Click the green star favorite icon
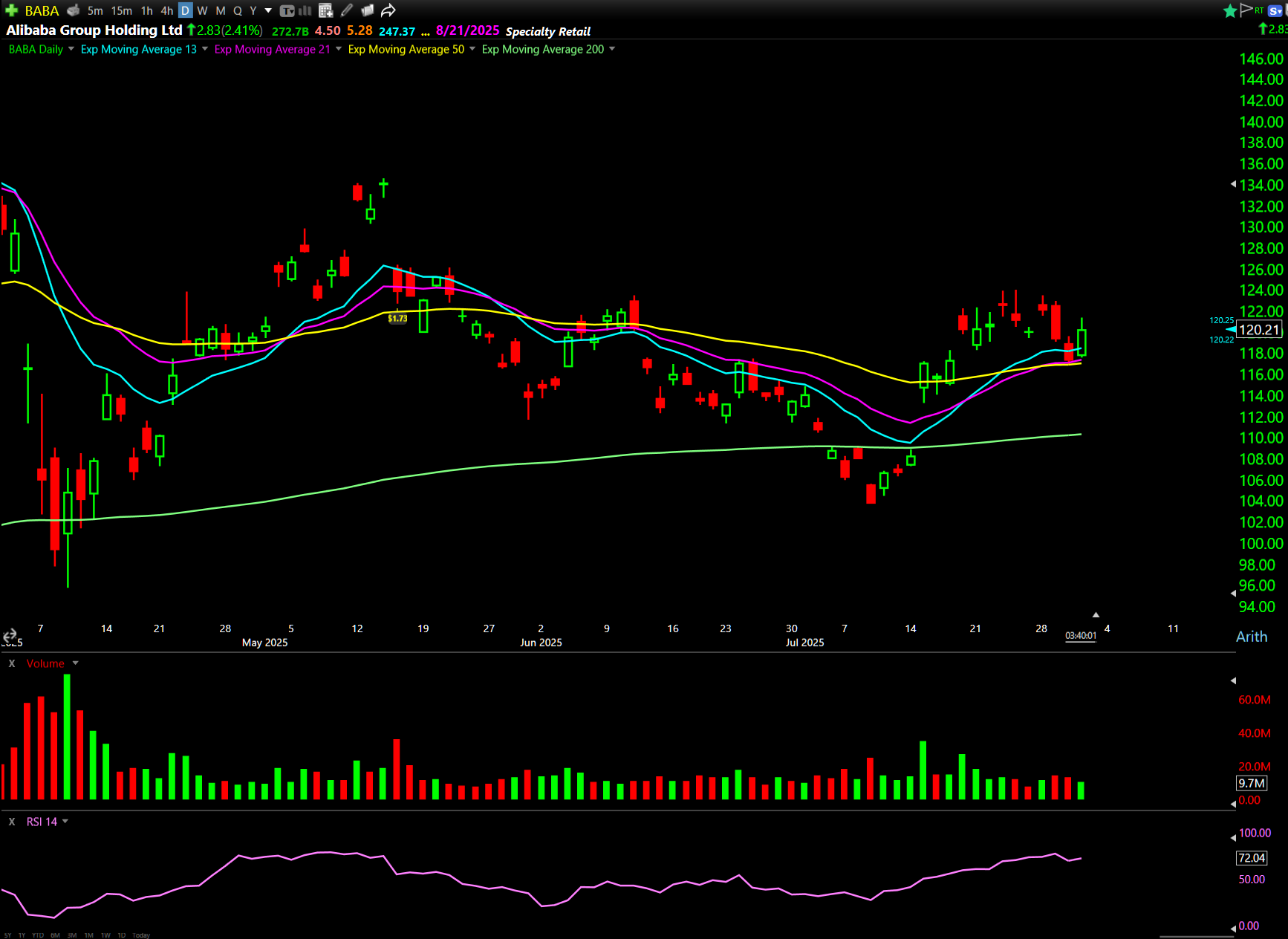The width and height of the screenshot is (1288, 939). coord(1230,10)
